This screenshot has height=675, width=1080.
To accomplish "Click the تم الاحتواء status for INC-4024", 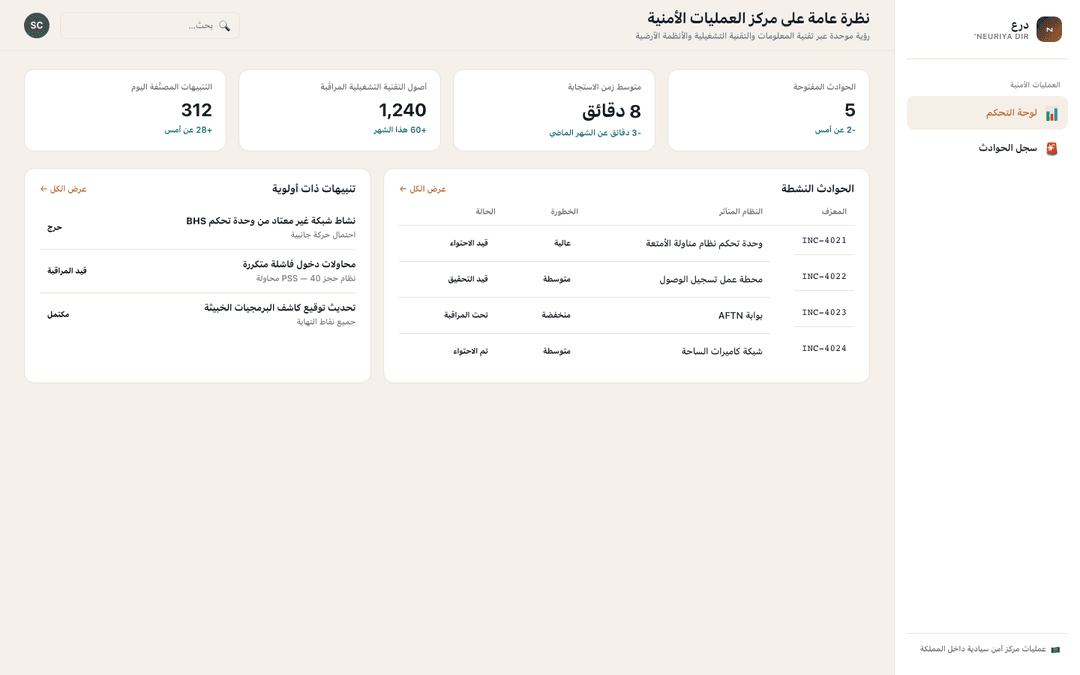I will click(x=470, y=351).
